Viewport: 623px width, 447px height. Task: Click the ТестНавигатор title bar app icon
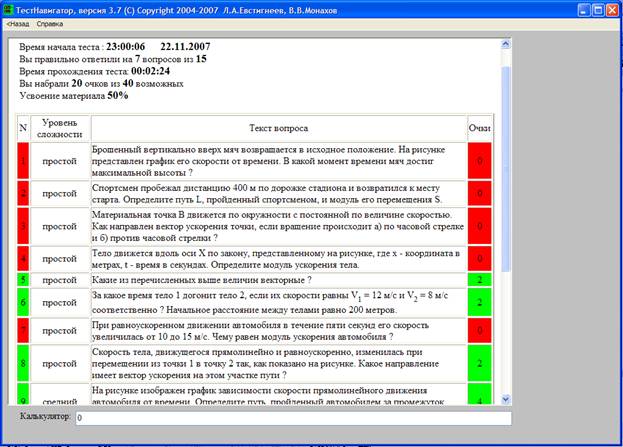tap(8, 10)
